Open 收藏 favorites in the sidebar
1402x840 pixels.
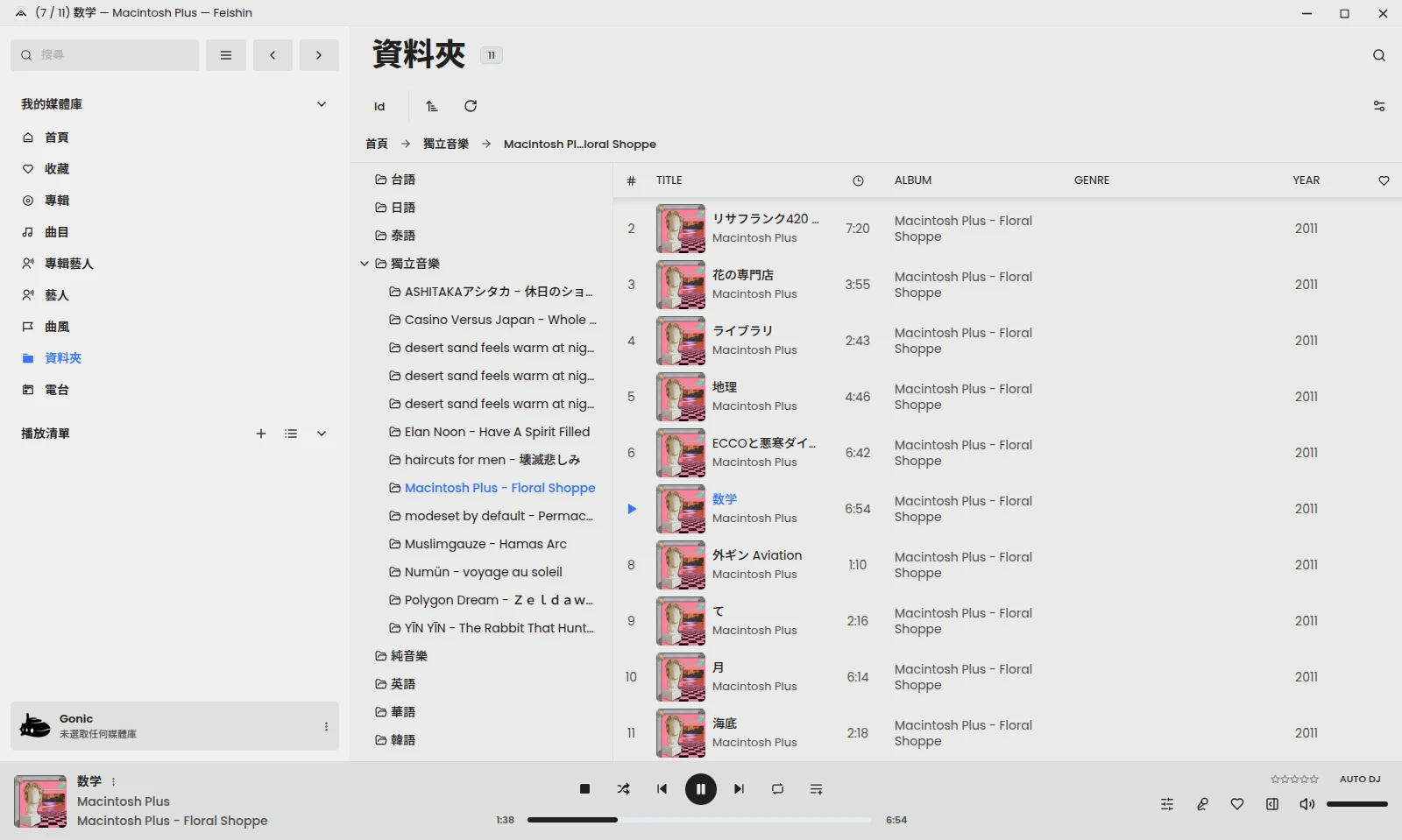pyautogui.click(x=56, y=169)
